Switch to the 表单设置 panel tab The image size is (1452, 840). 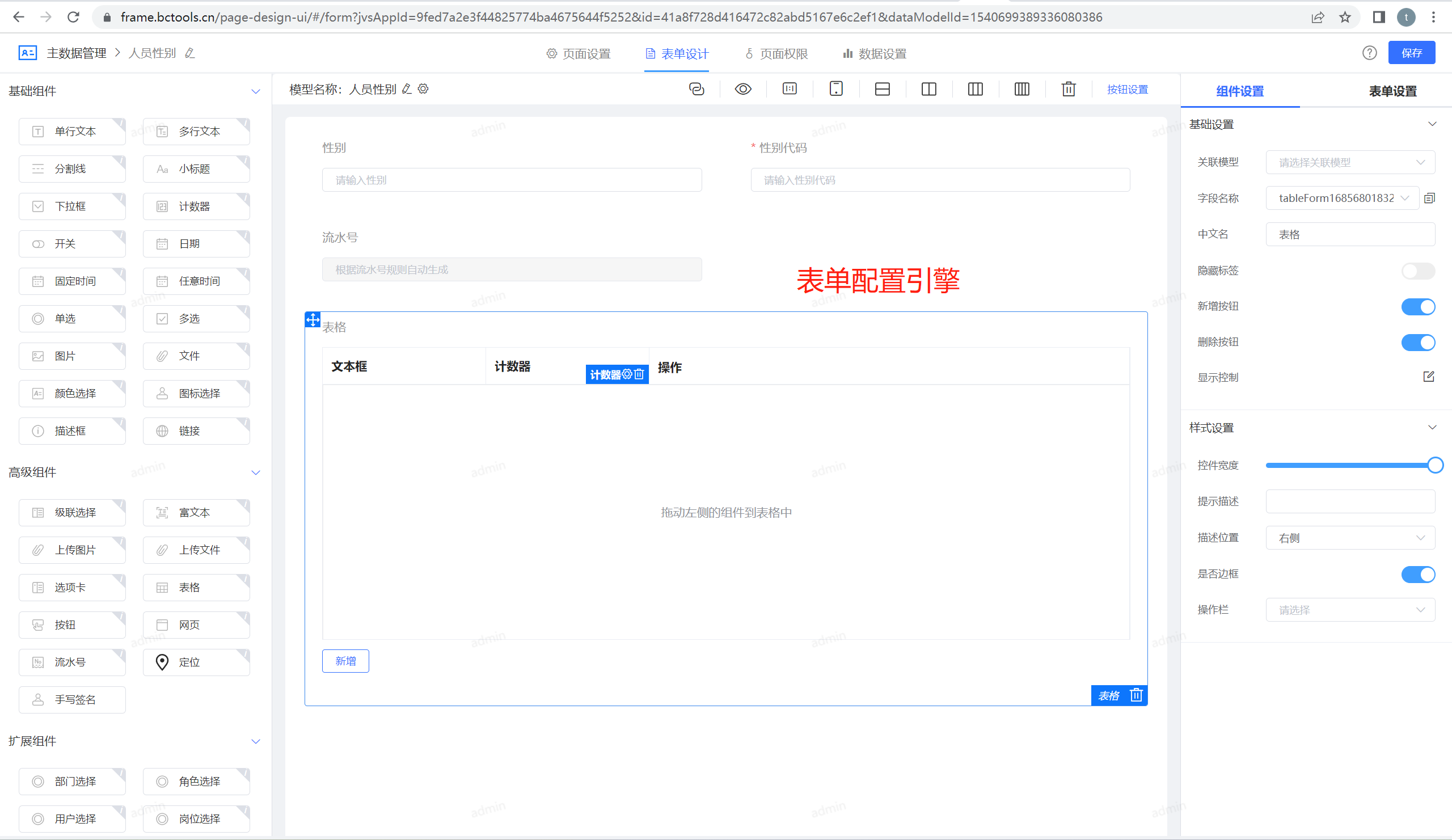[1392, 91]
